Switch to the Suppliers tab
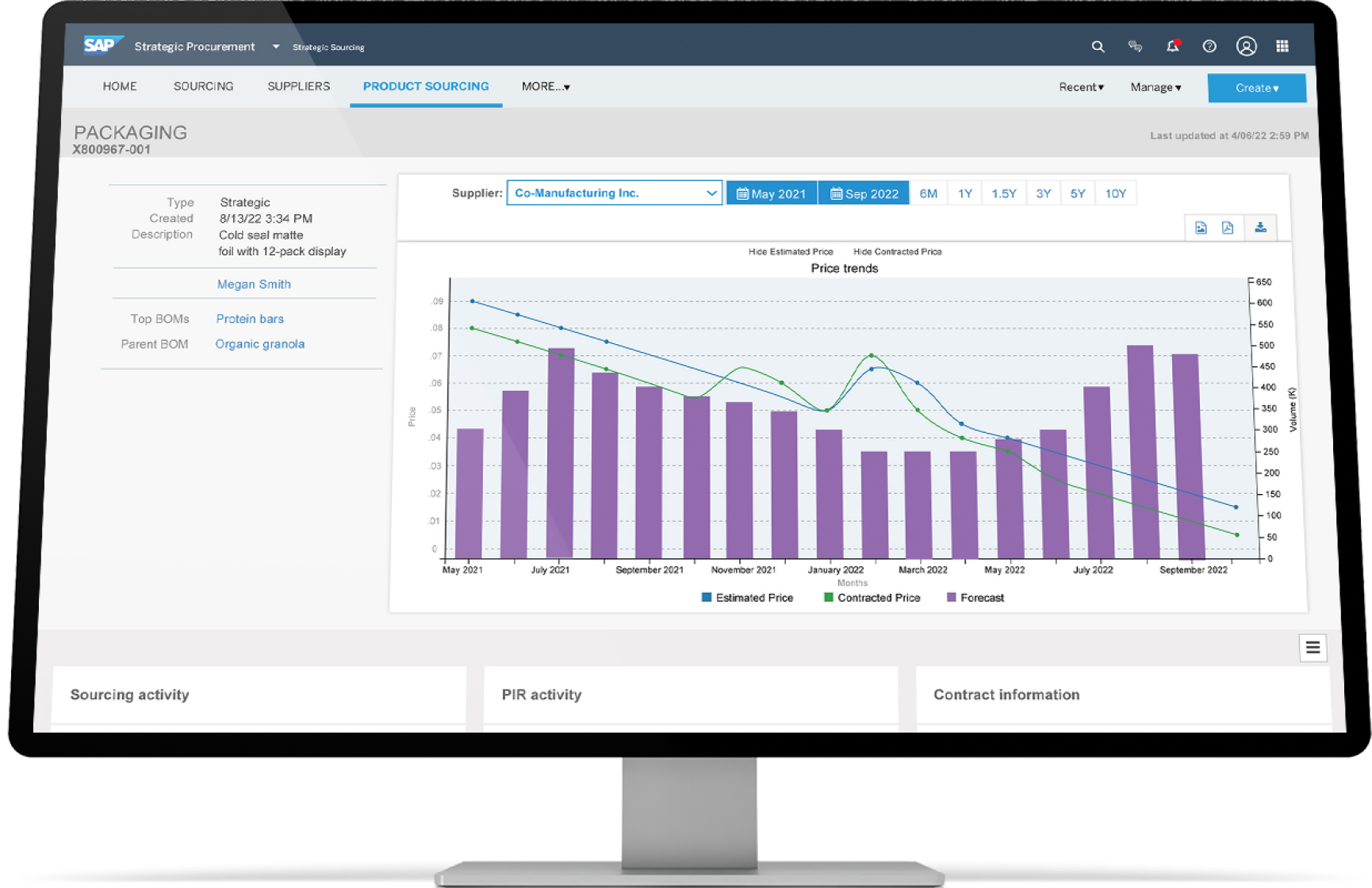This screenshot has width=1372, height=888. tap(298, 86)
